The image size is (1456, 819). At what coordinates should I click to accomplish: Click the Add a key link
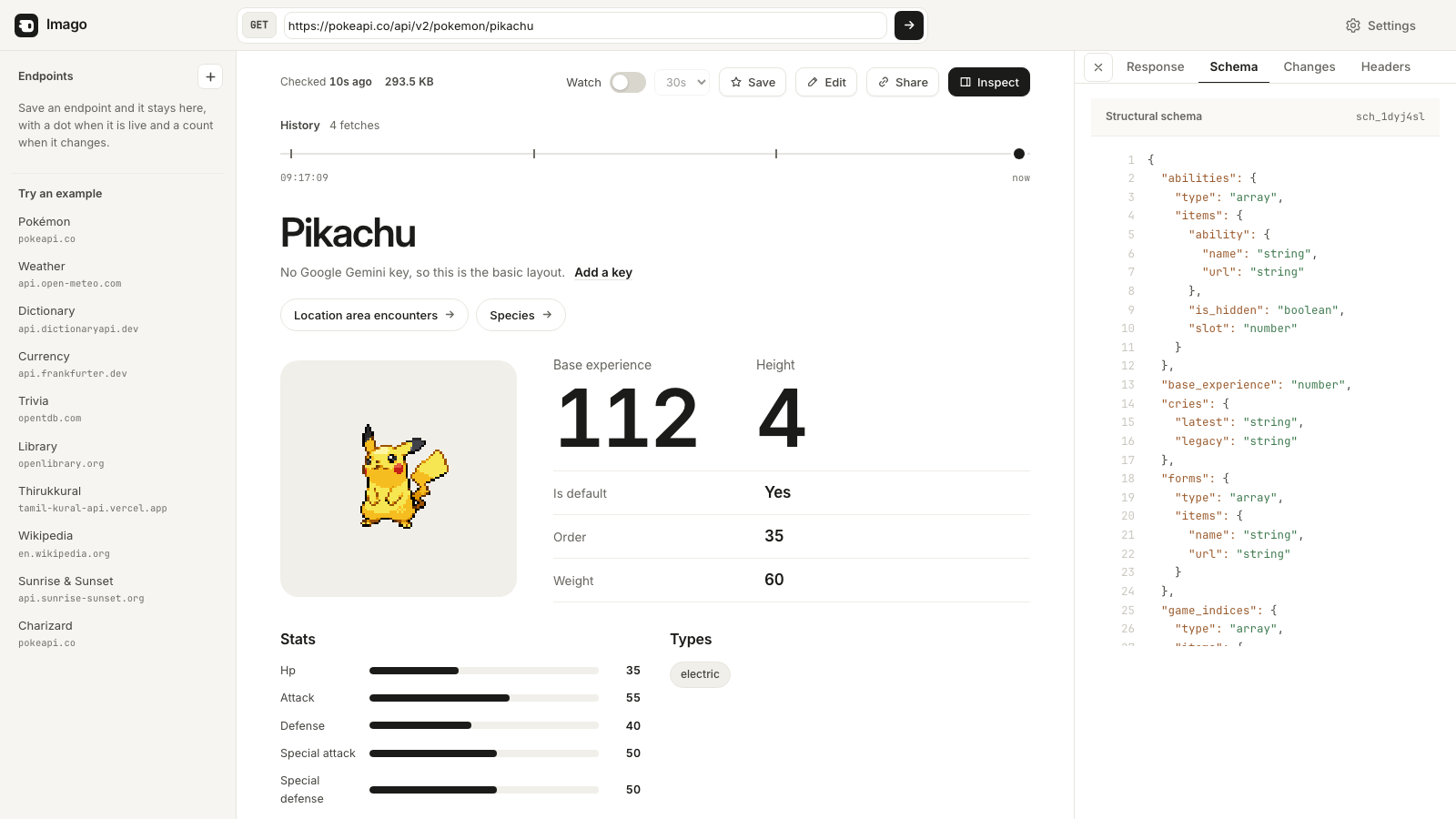603,272
